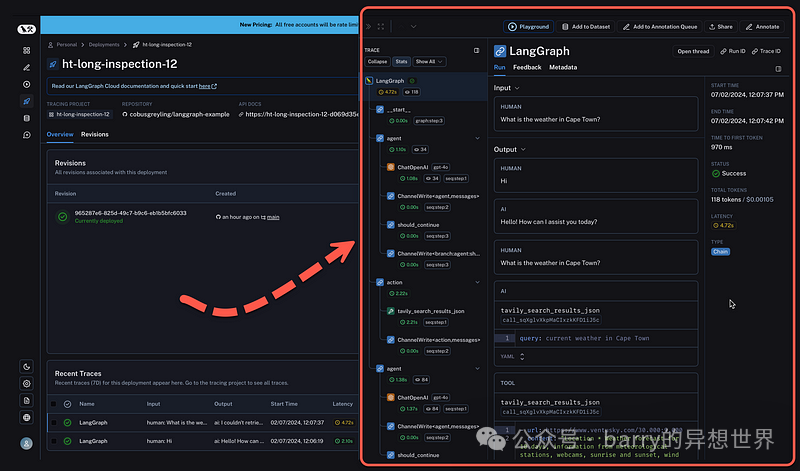
Task: Click Open thread button
Action: tap(693, 51)
